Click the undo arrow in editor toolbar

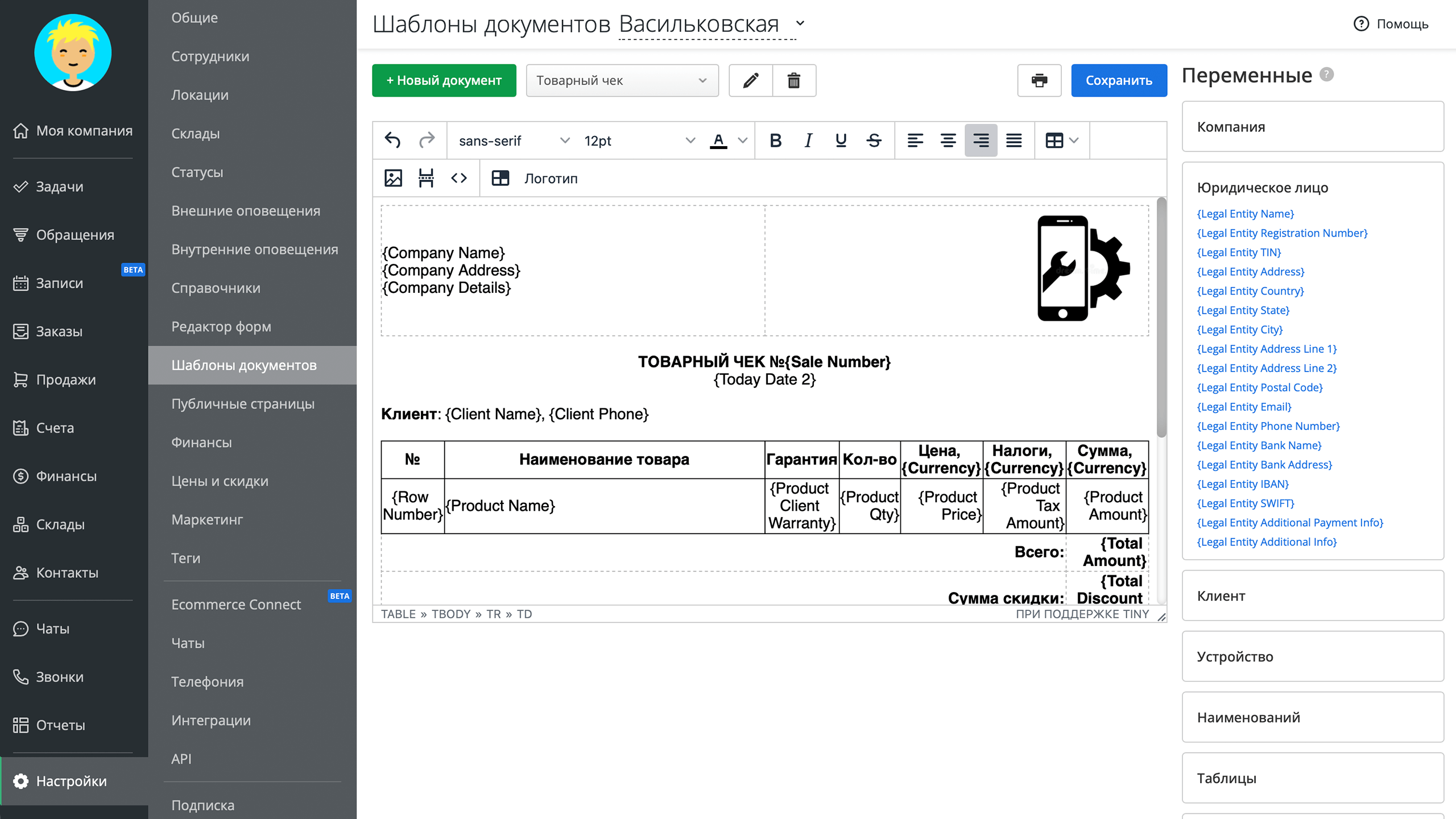tap(392, 140)
